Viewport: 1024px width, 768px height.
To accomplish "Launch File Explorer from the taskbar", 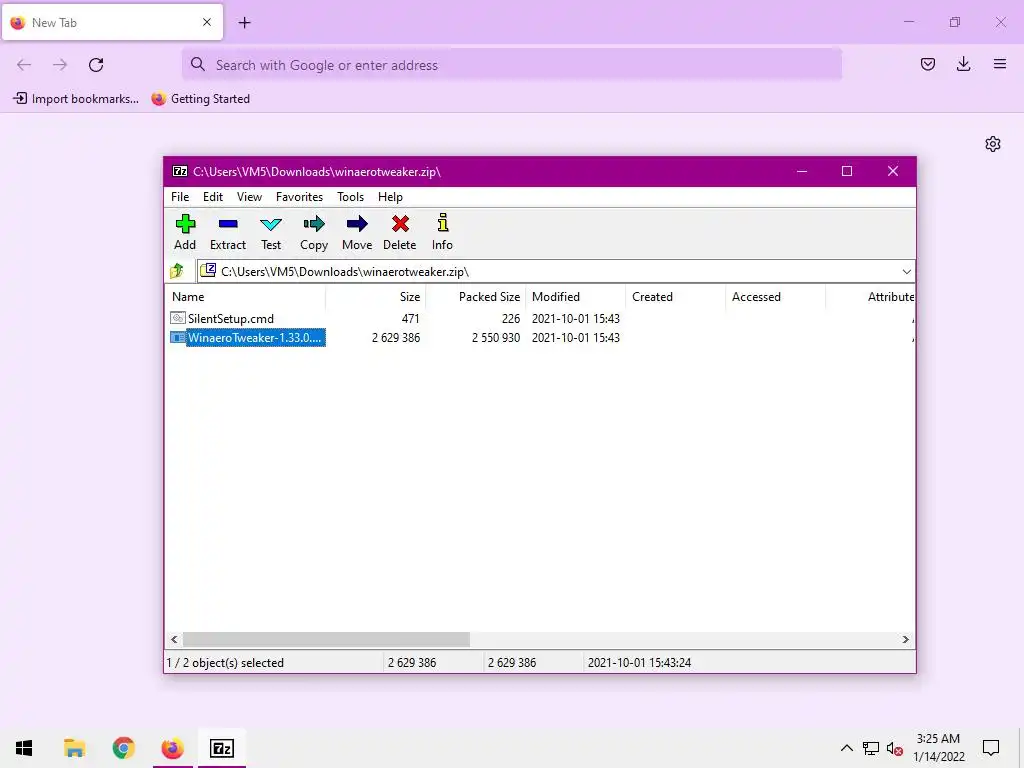I will (74, 748).
